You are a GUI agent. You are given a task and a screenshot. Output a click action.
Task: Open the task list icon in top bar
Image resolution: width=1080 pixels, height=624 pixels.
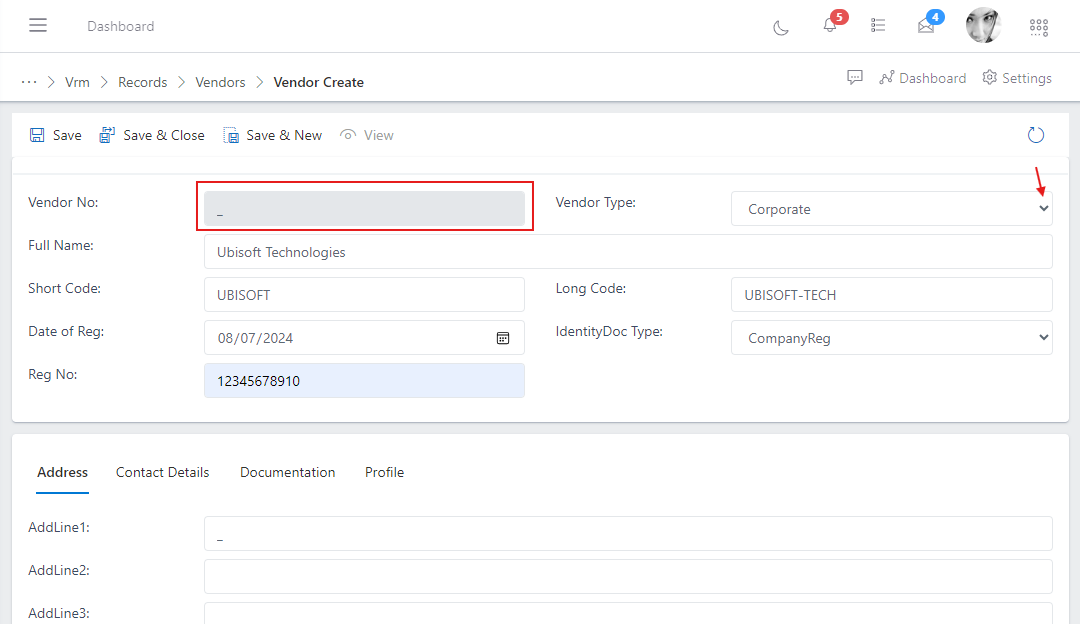(878, 25)
